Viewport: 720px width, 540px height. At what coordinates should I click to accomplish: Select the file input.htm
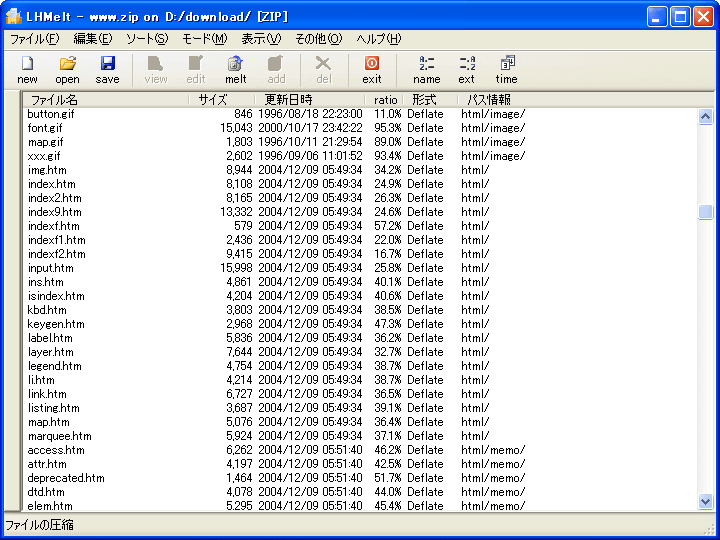coord(51,268)
